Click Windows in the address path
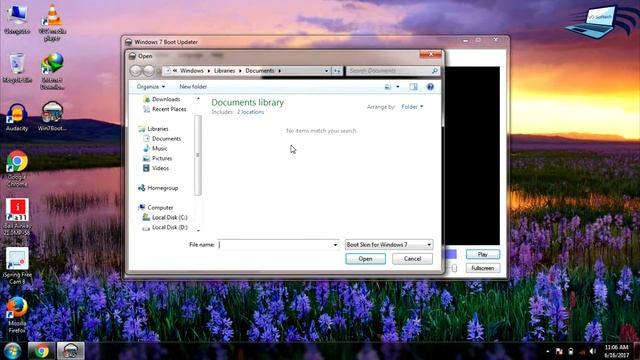Viewport: 640px width, 360px height. 191,71
